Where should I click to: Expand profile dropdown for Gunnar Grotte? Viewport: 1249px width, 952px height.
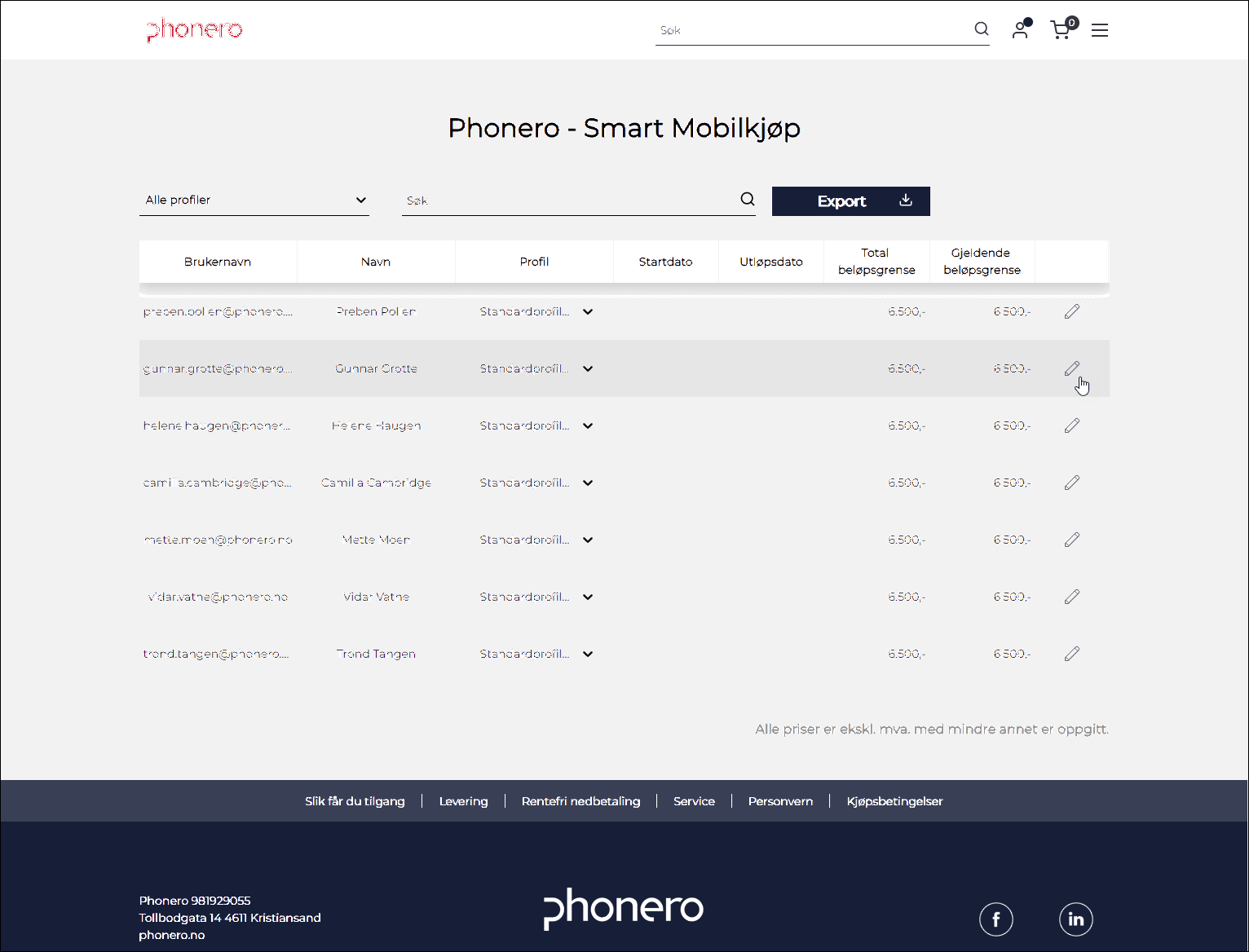(588, 368)
